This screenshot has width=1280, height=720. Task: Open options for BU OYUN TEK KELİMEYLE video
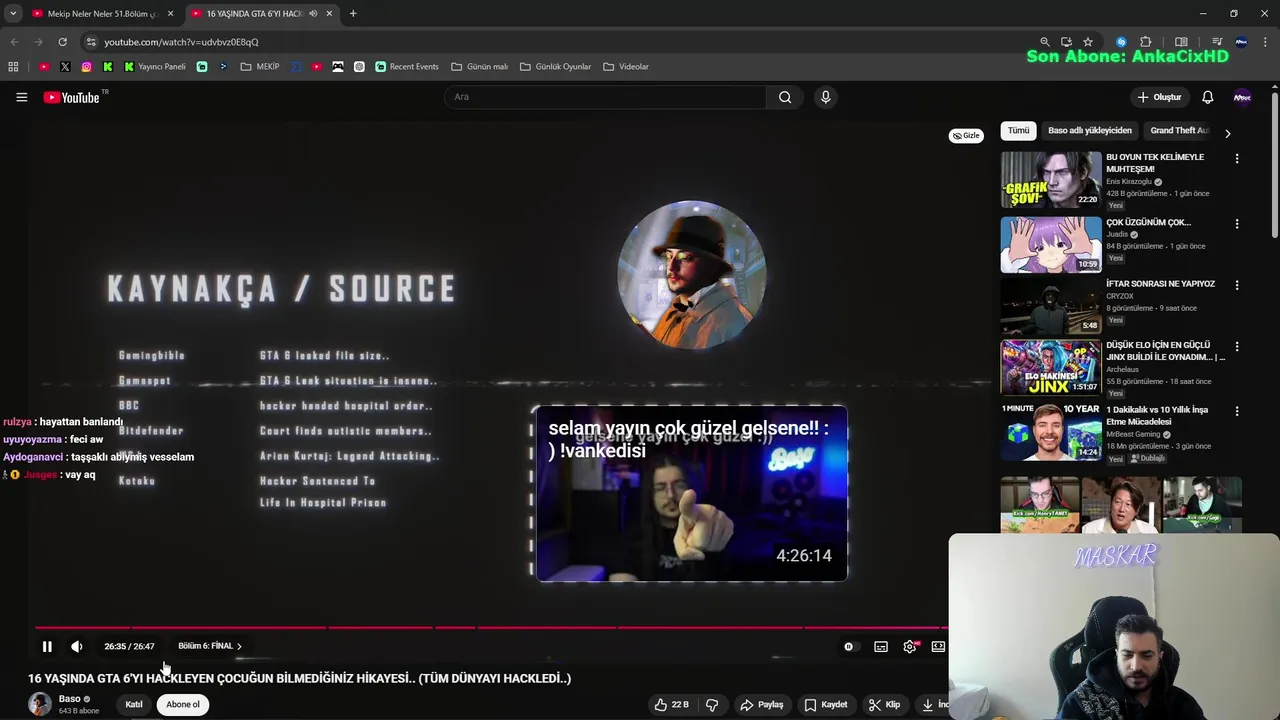(x=1237, y=159)
